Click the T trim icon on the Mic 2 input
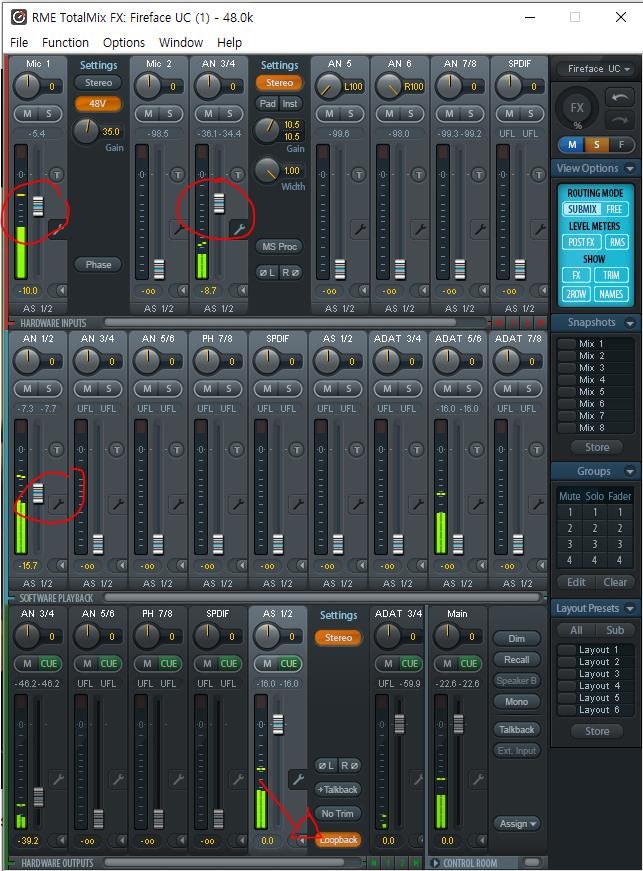643x871 pixels. click(177, 174)
